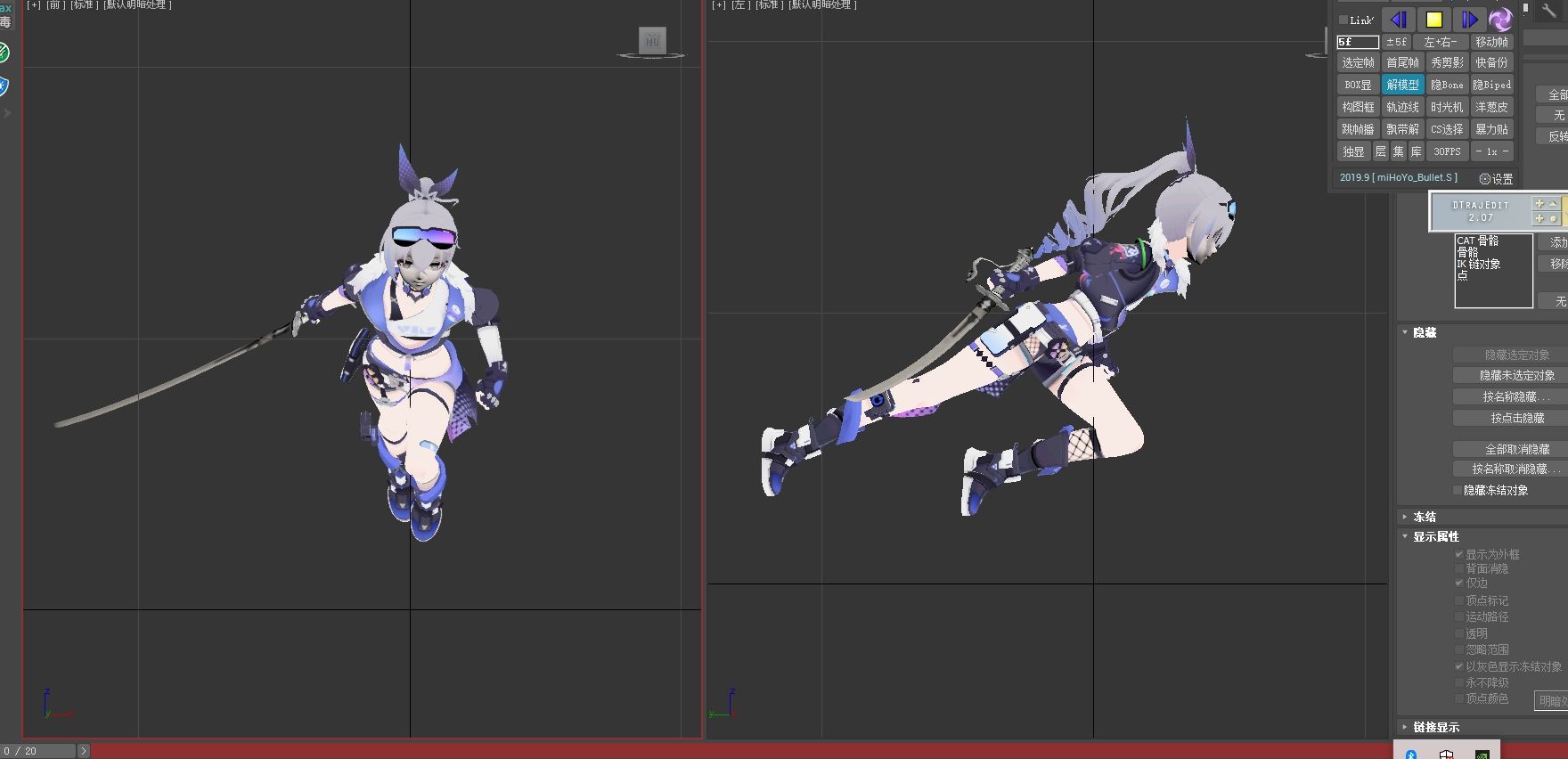Click the ViewCube in the front viewport
Screen dimensions: 1568x759
pyautogui.click(x=652, y=40)
